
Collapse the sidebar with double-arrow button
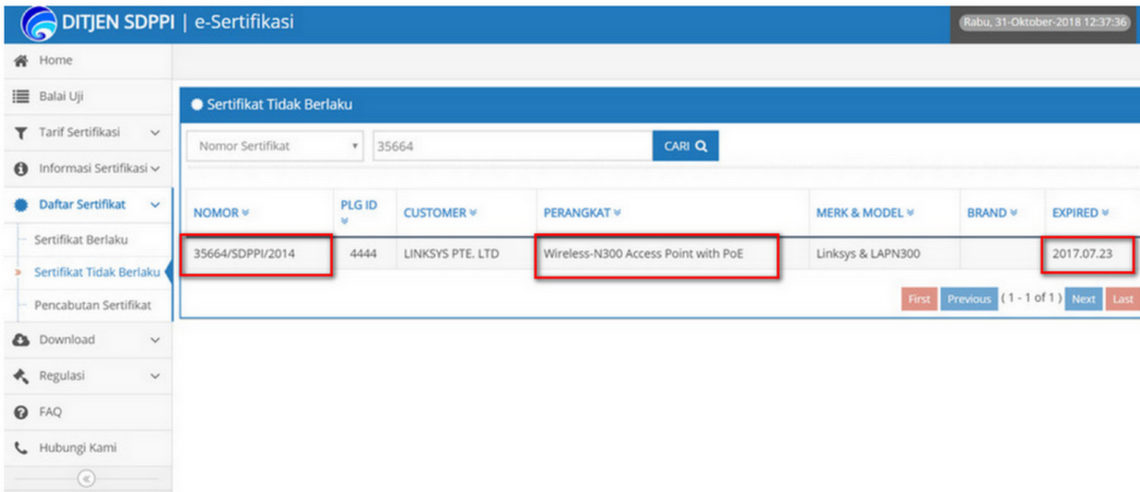(x=86, y=479)
